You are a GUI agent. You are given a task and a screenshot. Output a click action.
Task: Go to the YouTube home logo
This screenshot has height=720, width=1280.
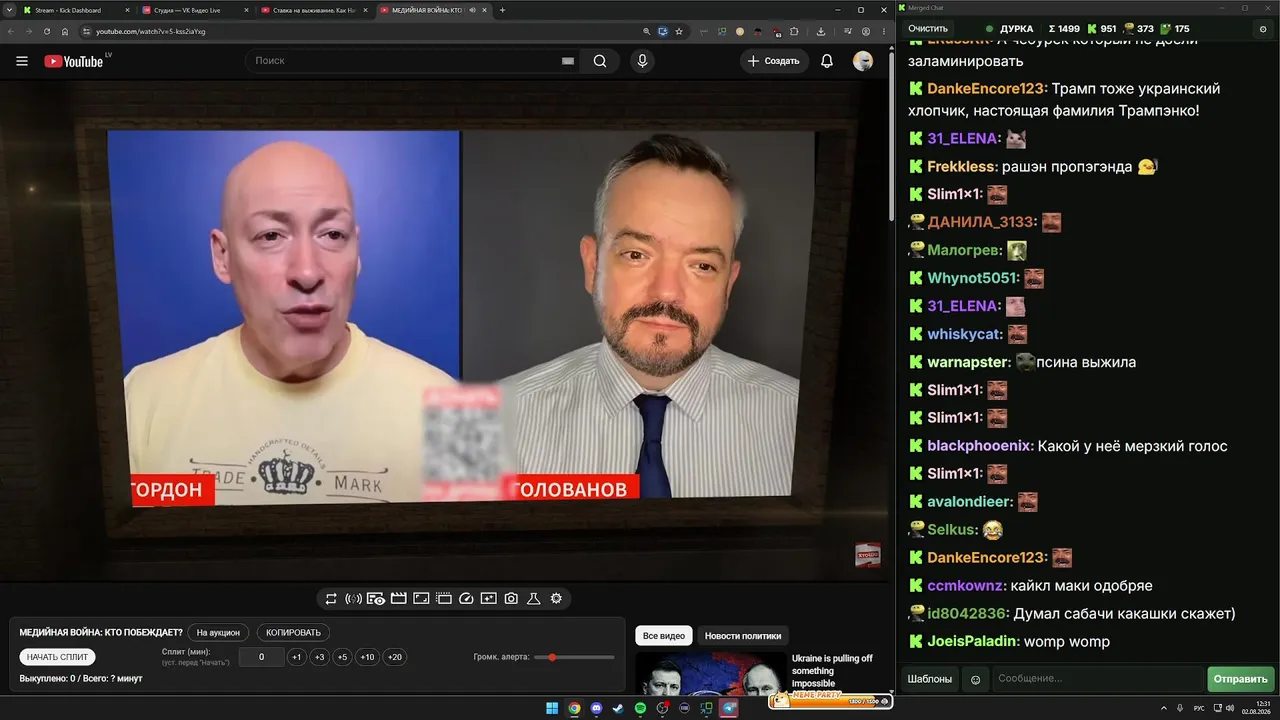click(74, 61)
